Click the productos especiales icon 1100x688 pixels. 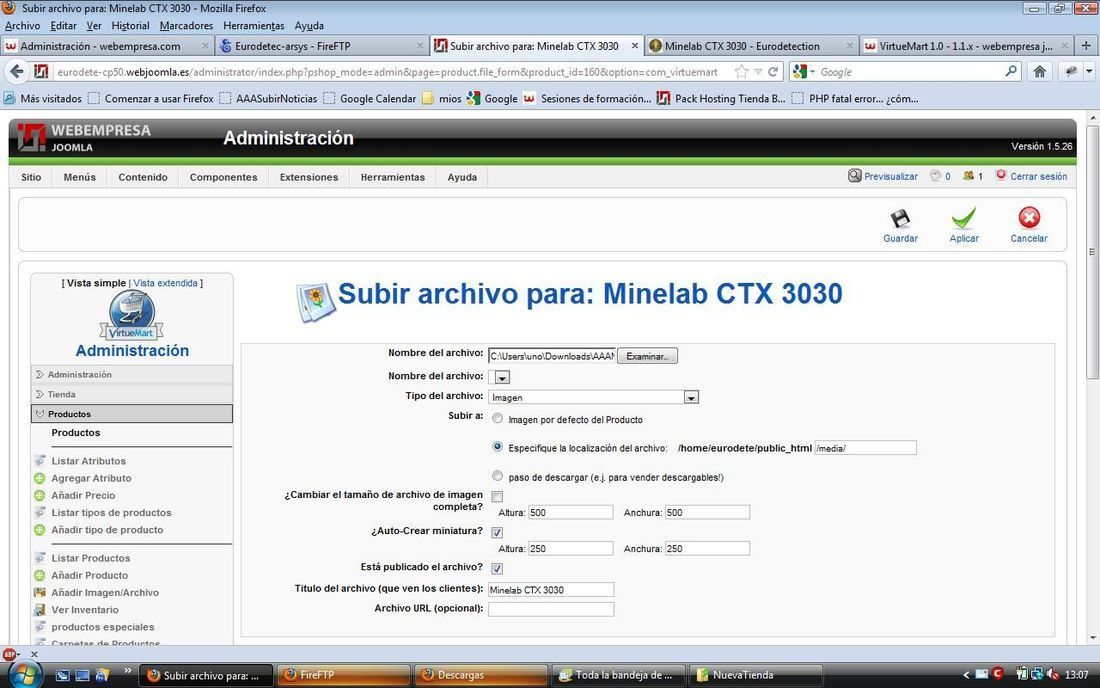coord(40,627)
